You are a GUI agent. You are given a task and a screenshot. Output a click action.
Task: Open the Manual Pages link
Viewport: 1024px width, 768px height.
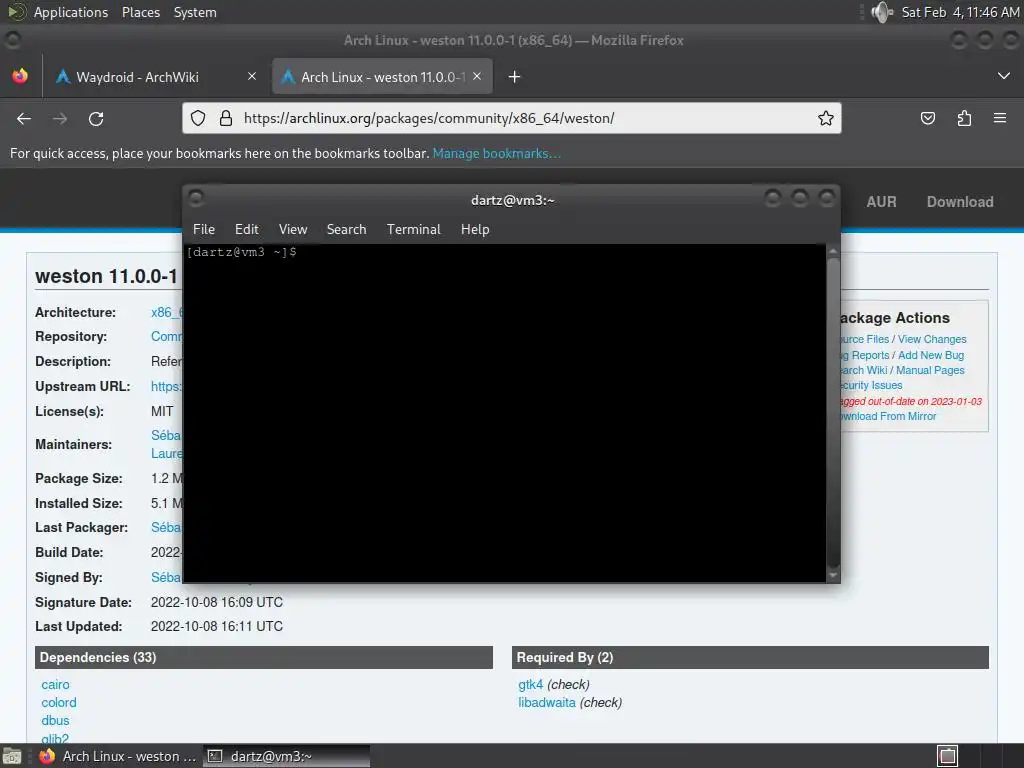pyautogui.click(x=930, y=370)
